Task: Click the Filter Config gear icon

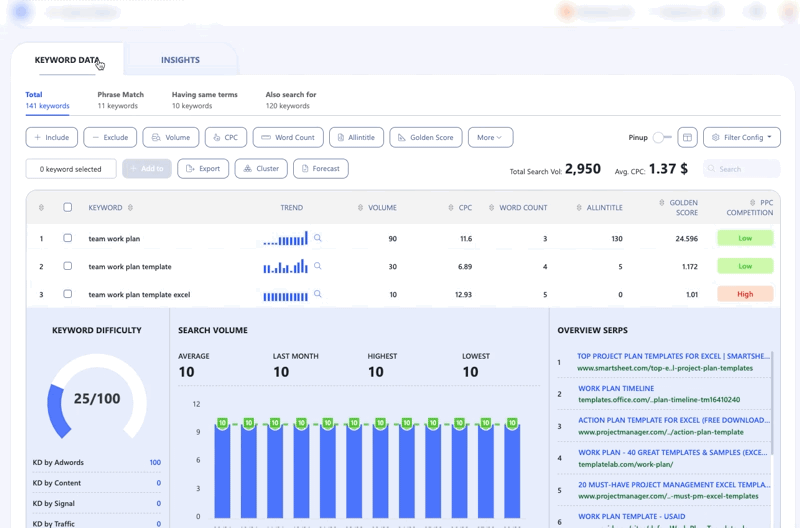Action: tap(715, 137)
